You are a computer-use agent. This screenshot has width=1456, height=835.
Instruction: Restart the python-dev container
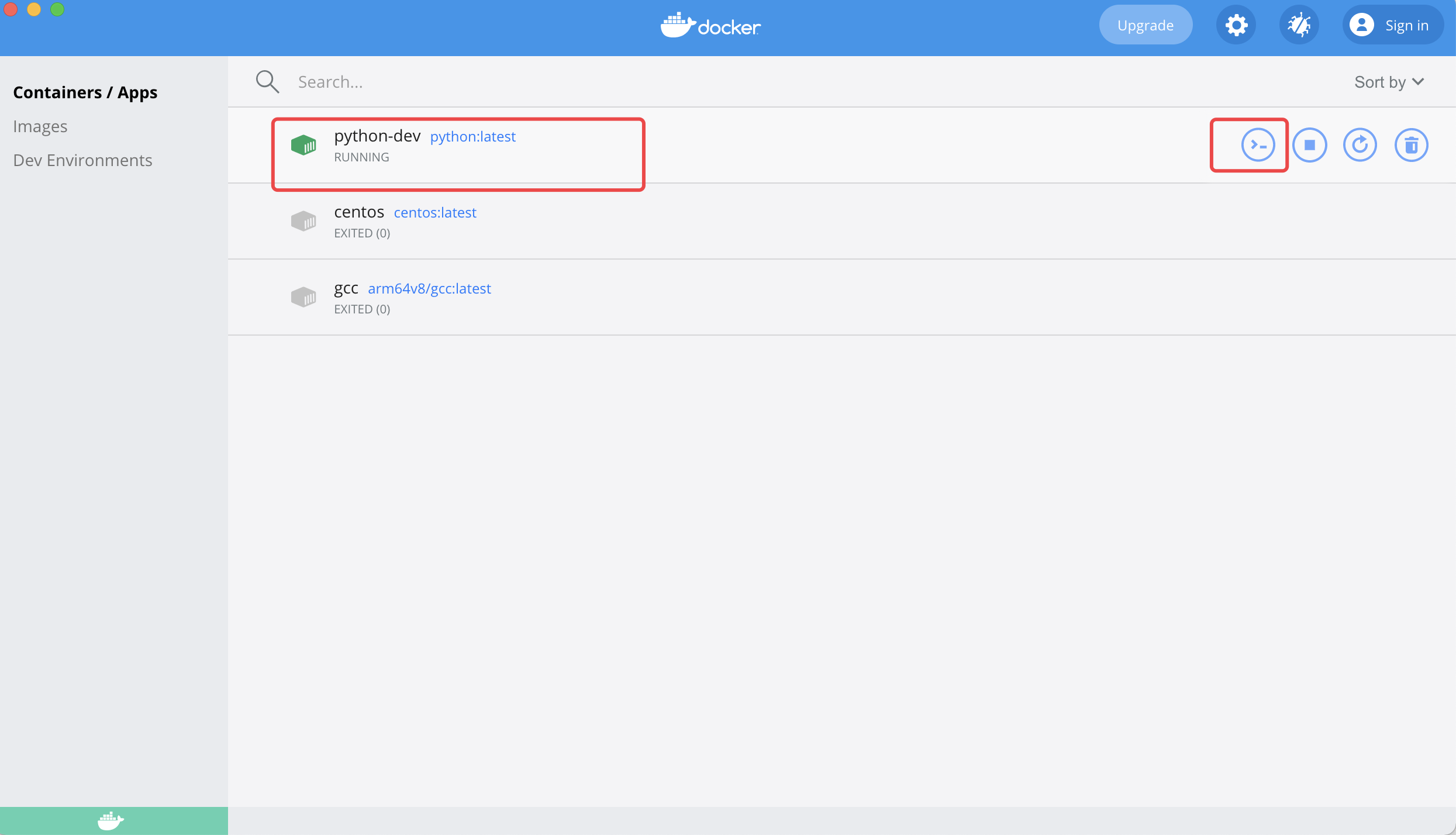pyautogui.click(x=1360, y=145)
